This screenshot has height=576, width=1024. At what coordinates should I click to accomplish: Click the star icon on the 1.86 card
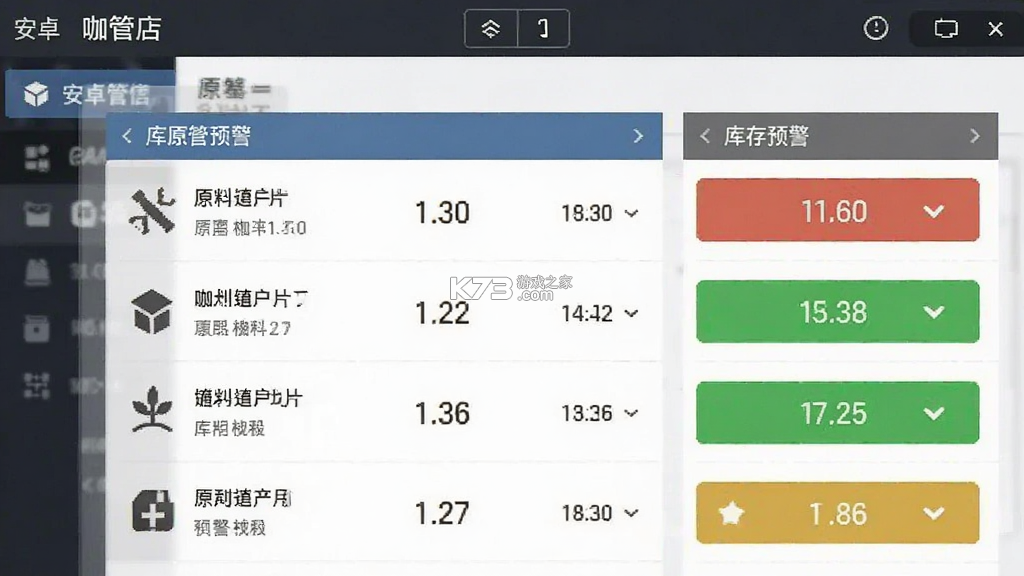pos(731,513)
